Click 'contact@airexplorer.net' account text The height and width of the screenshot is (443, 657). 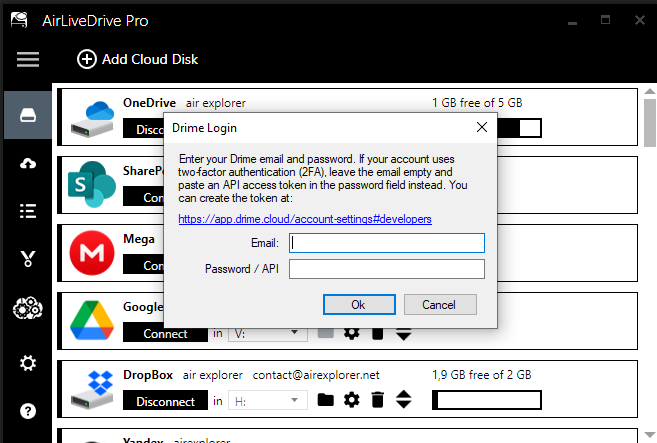point(316,375)
